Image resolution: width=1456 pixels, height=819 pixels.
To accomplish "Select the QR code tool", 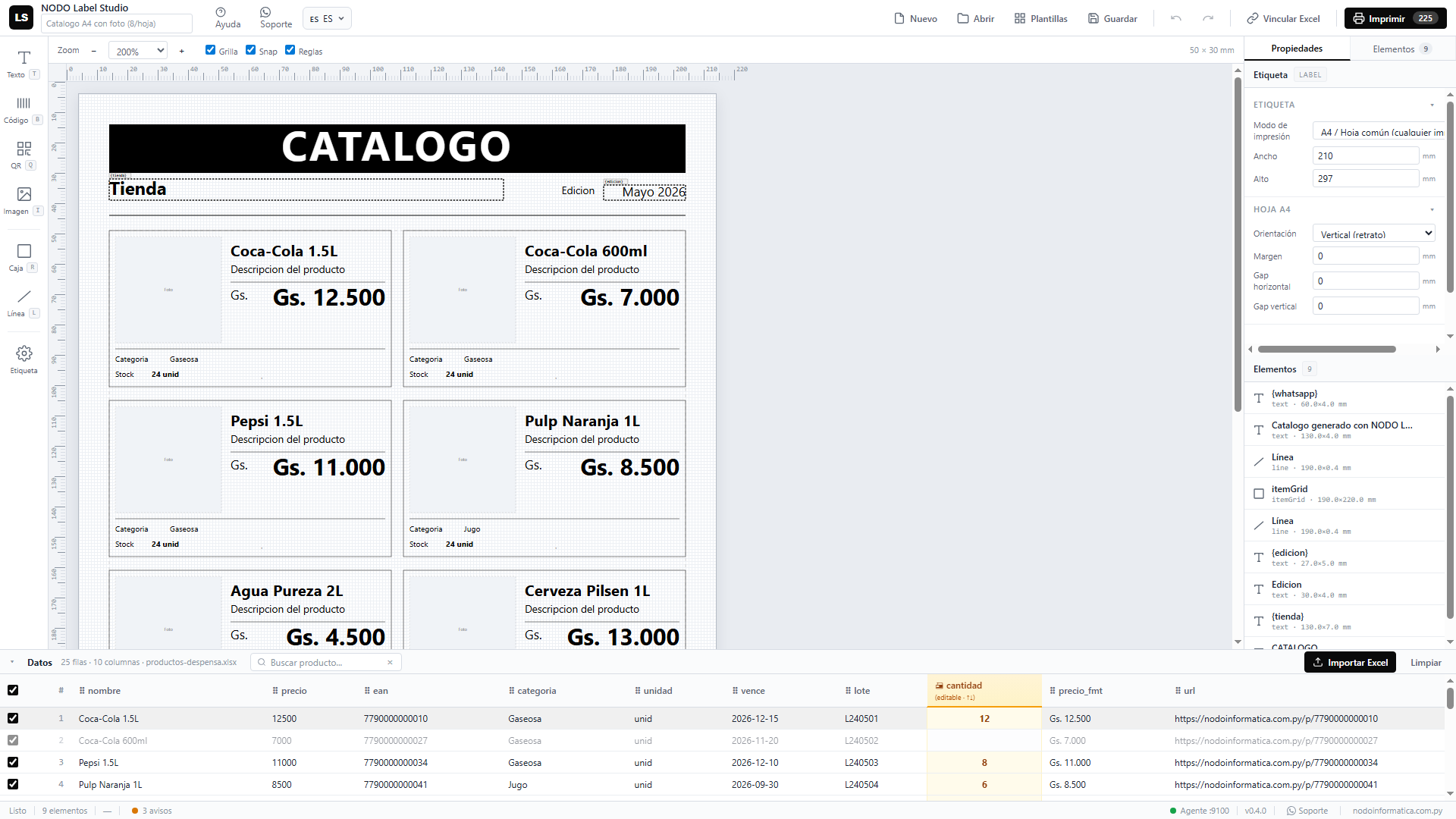I will [x=24, y=155].
